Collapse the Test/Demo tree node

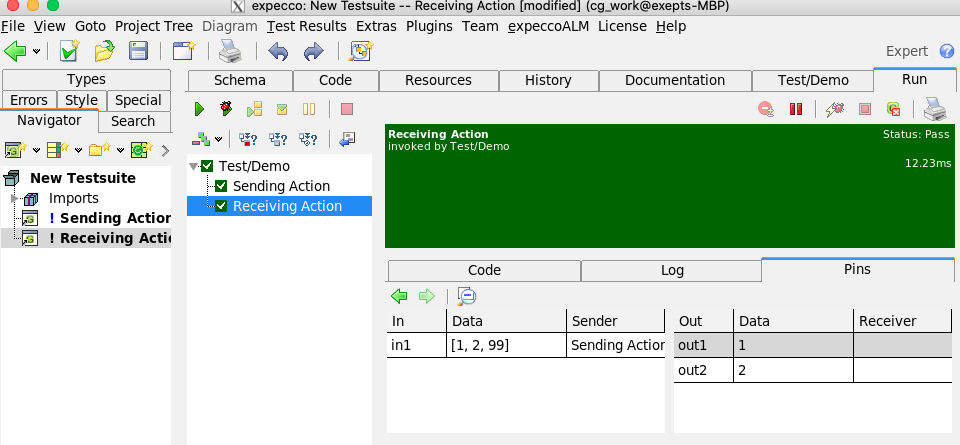(193, 166)
